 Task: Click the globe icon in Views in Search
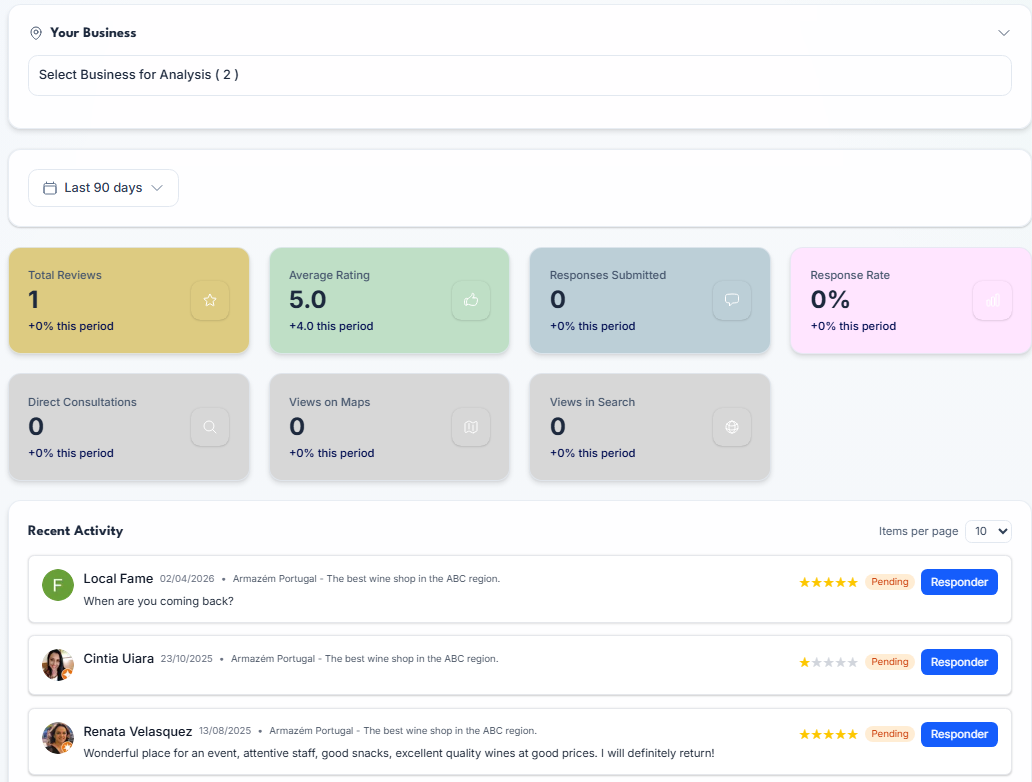click(731, 427)
